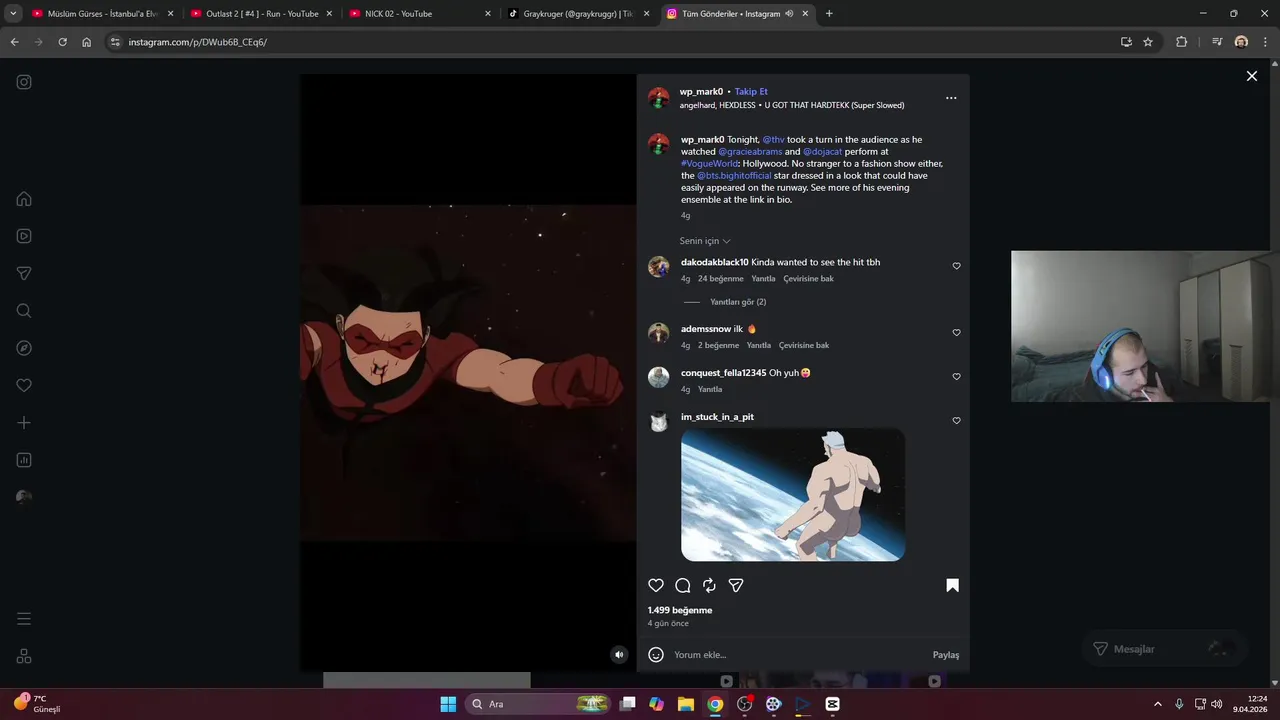Expand tab search dropdown arrow

click(x=13, y=14)
